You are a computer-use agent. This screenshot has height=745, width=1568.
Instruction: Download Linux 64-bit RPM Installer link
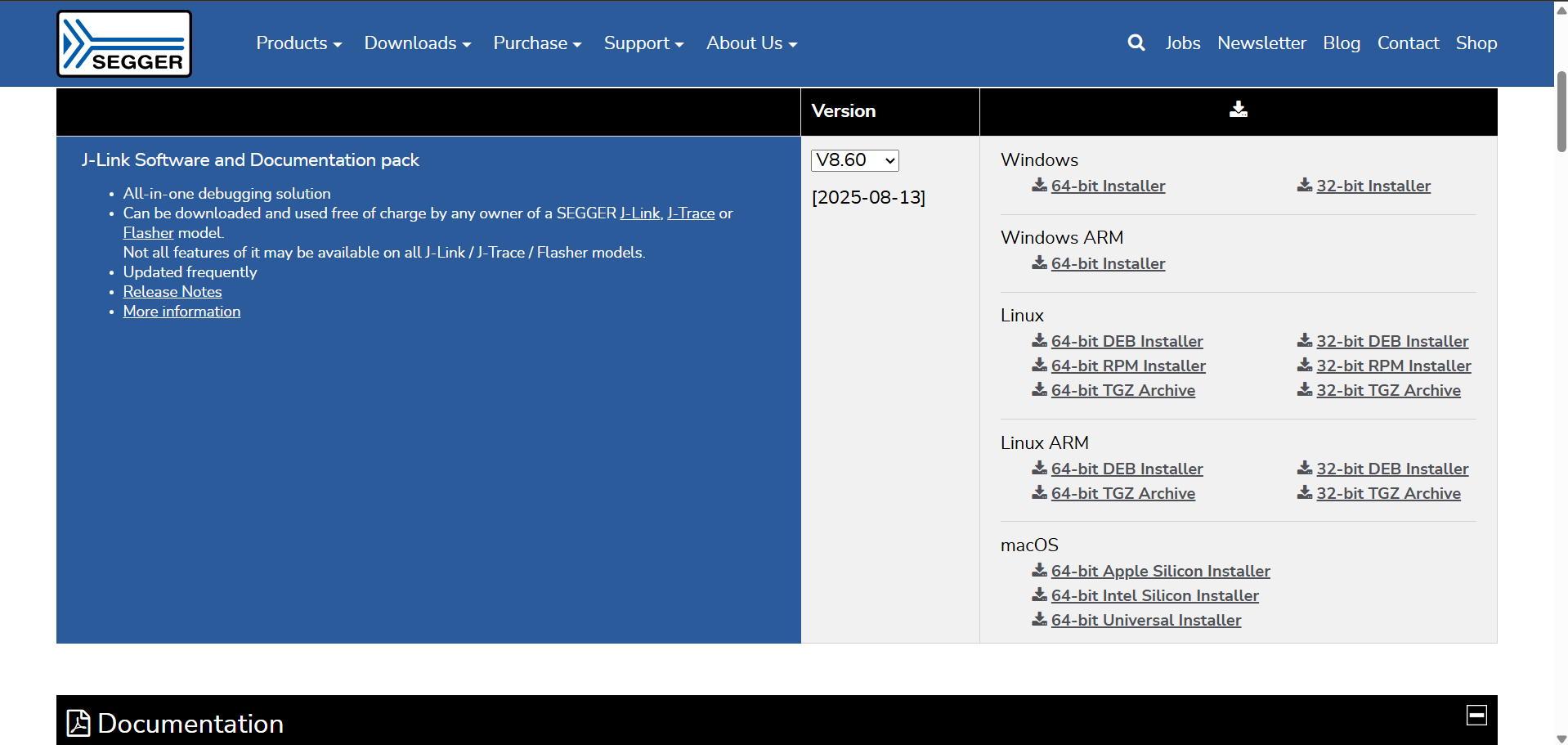[1128, 366]
